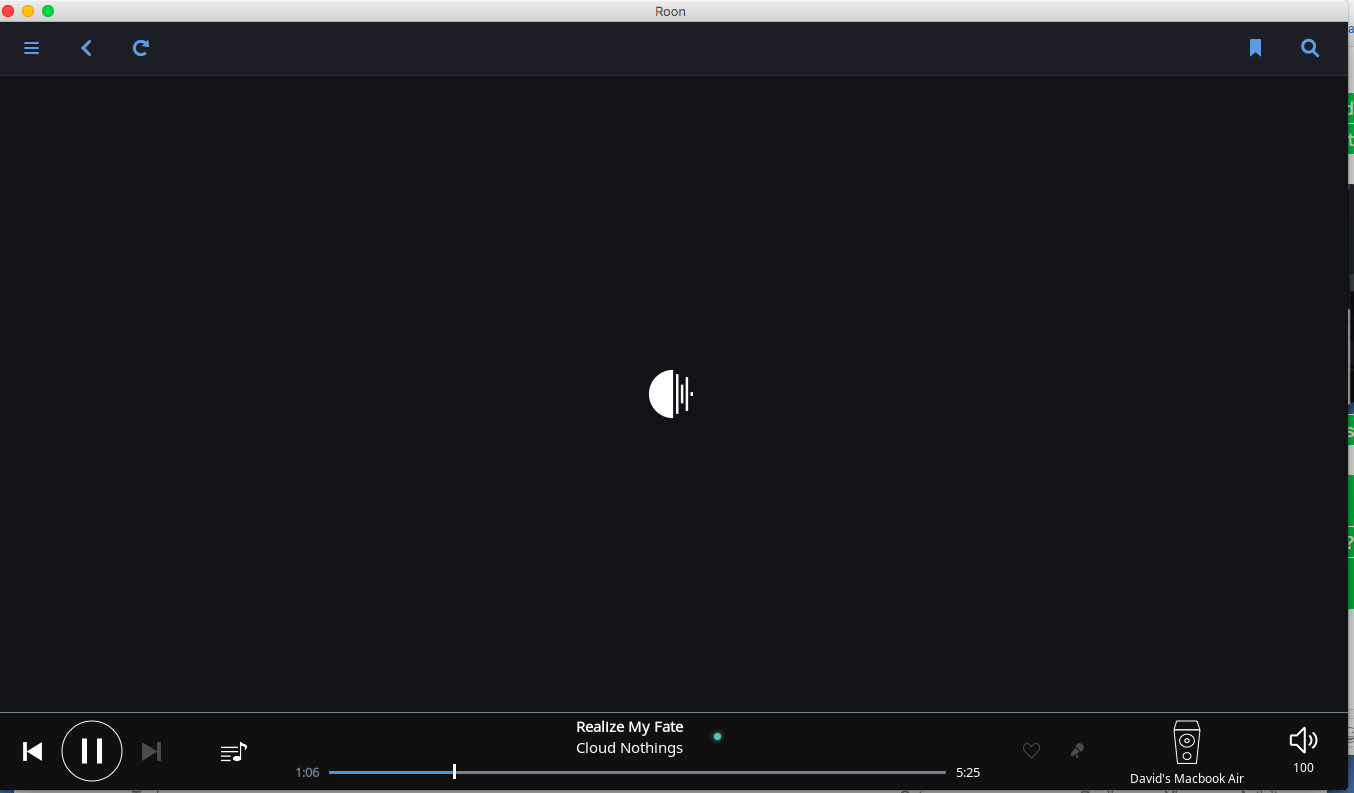
Task: Open artist Cloud Nothings link
Action: [x=629, y=748]
